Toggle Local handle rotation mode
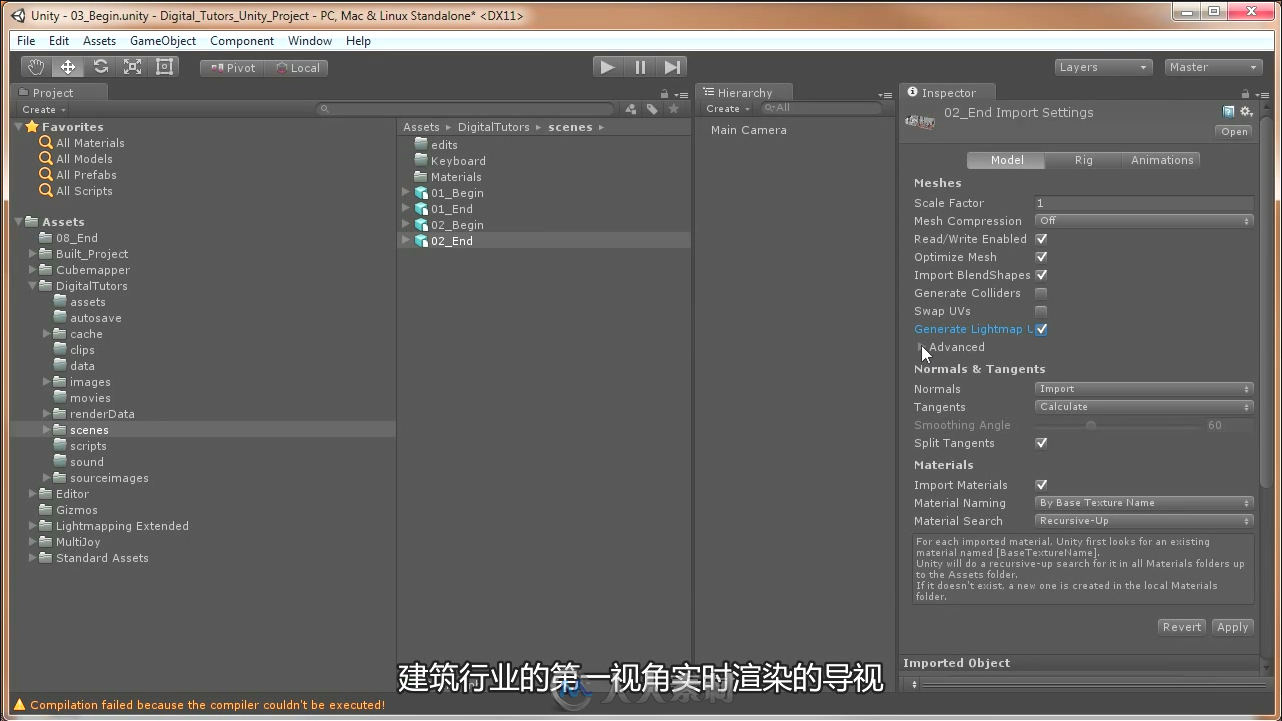 [297, 68]
